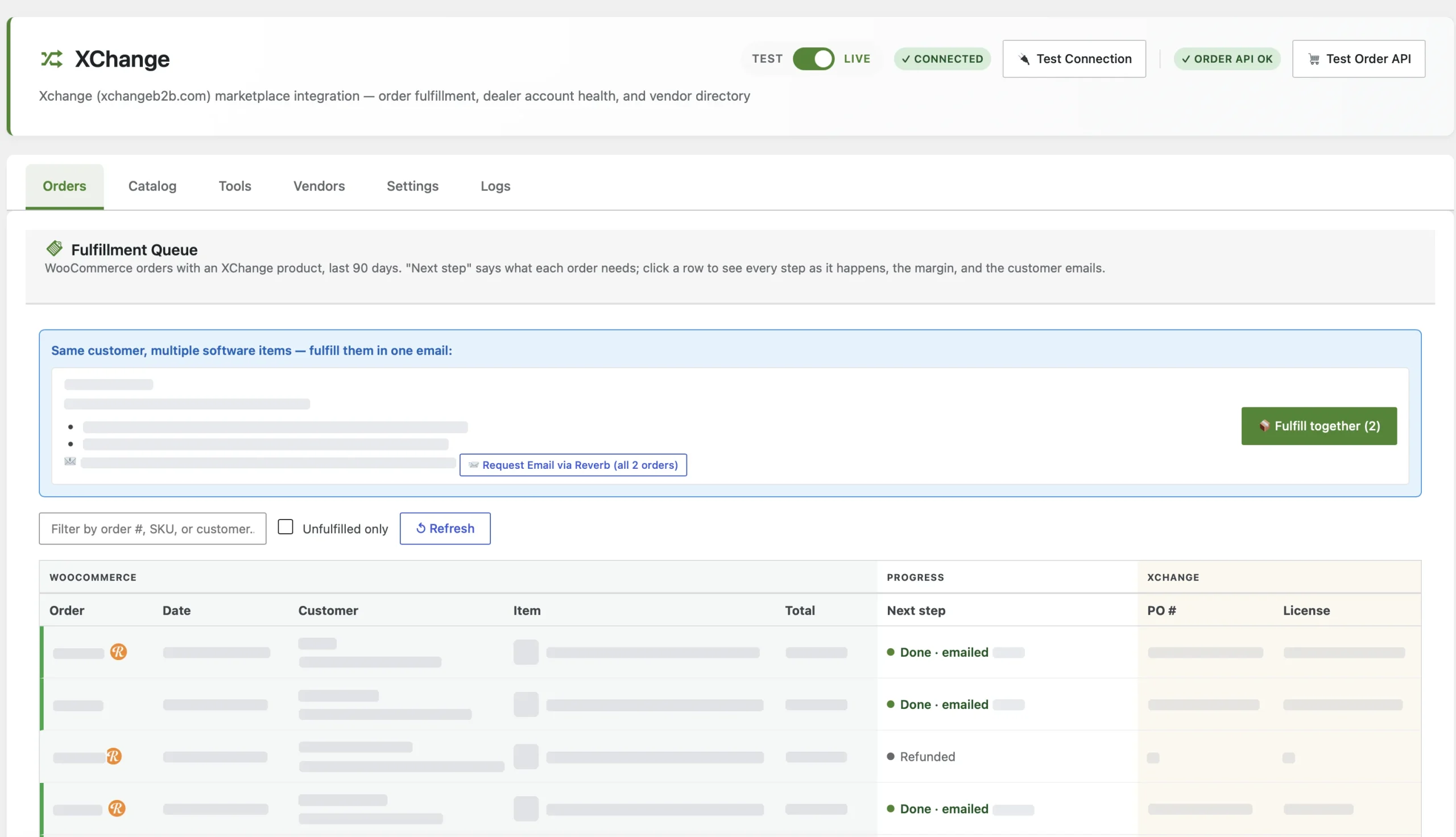The image size is (1456, 837).
Task: Focus the order filter input field
Action: [x=152, y=528]
